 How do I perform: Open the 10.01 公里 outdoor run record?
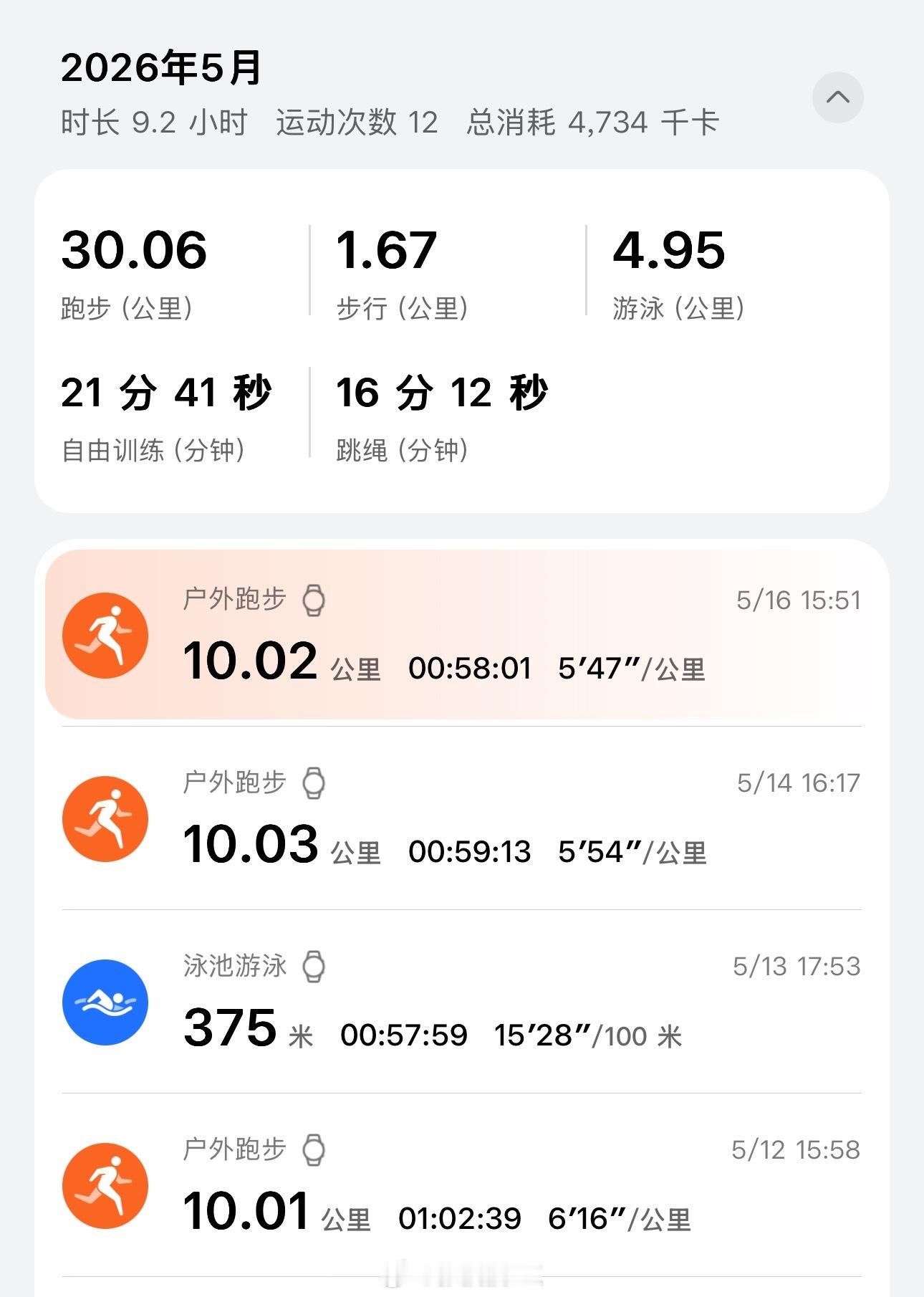[462, 1185]
